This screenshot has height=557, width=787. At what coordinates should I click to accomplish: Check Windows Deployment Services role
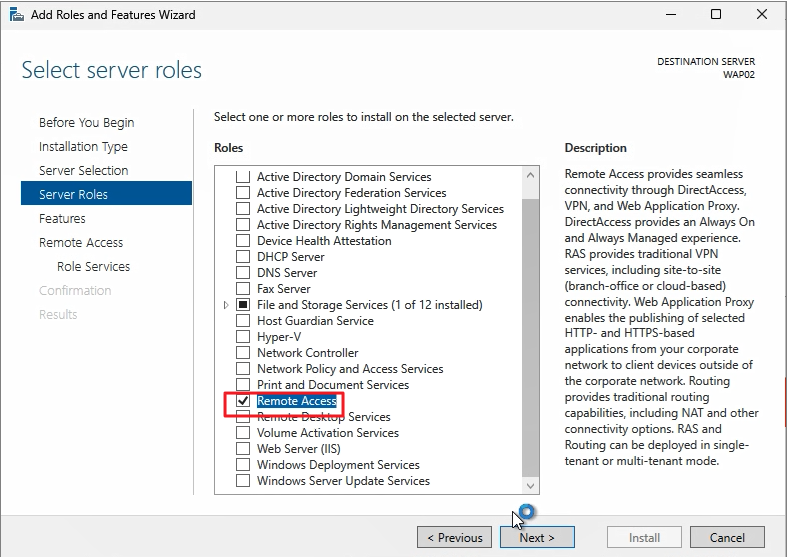243,465
